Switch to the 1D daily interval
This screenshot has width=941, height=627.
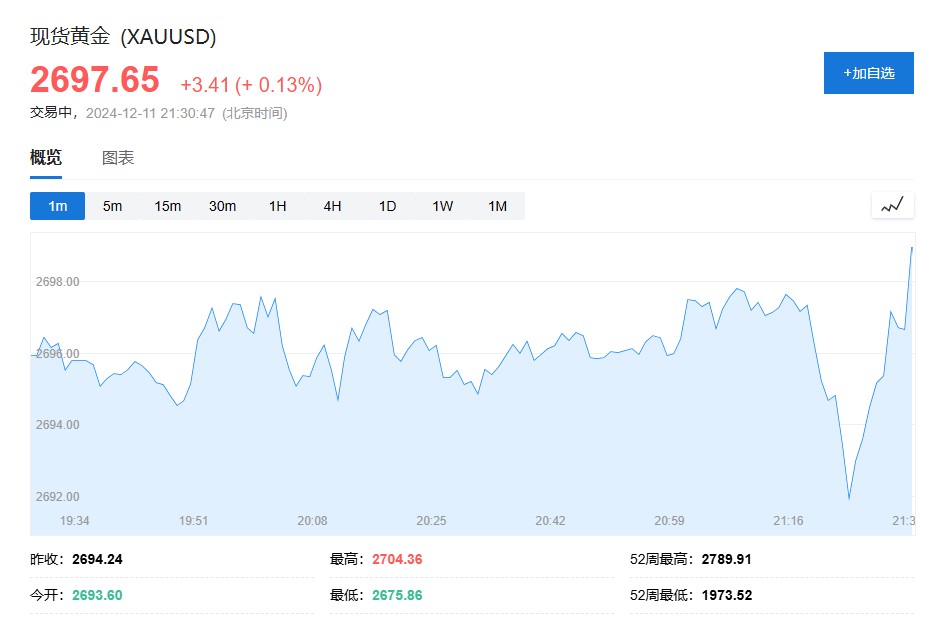[x=387, y=206]
